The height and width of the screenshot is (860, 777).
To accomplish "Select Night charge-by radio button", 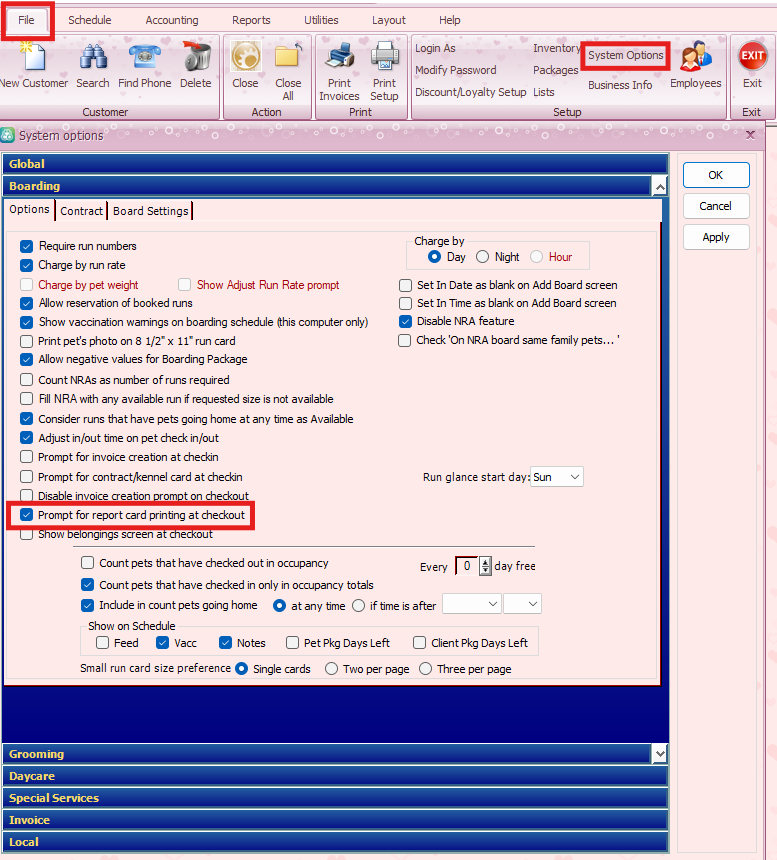I will point(482,257).
